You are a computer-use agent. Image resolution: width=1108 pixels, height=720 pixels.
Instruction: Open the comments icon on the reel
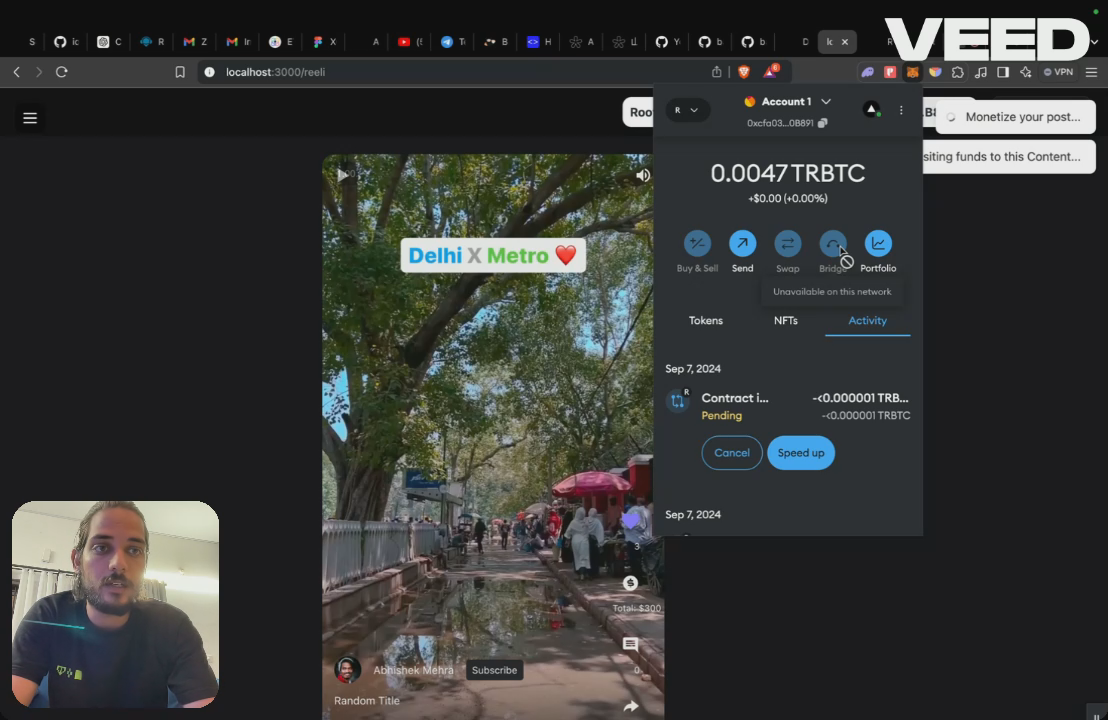click(630, 644)
